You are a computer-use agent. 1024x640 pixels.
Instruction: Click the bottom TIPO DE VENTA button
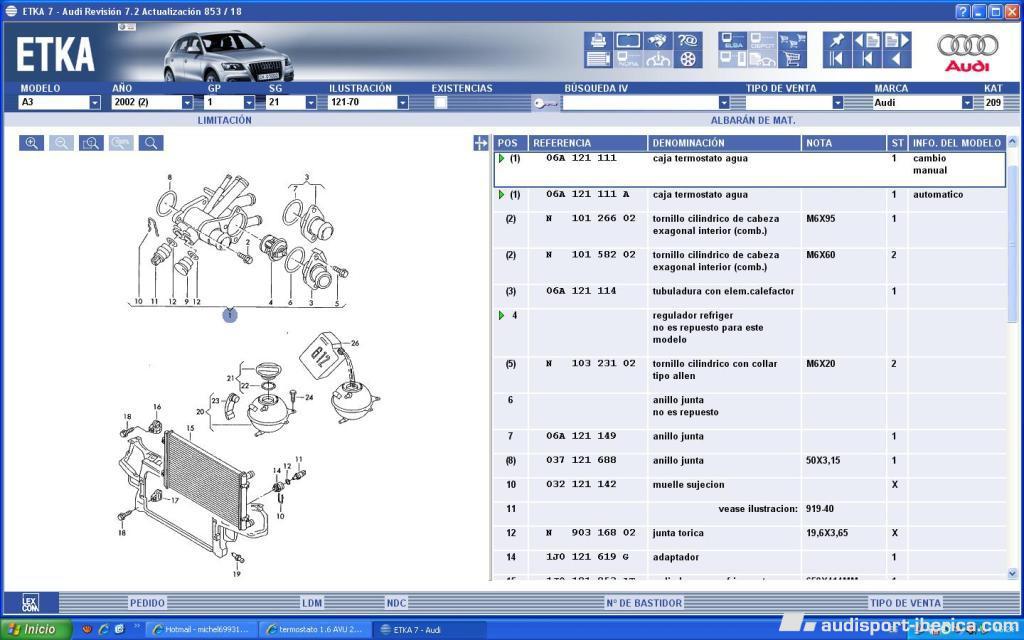pyautogui.click(x=905, y=603)
